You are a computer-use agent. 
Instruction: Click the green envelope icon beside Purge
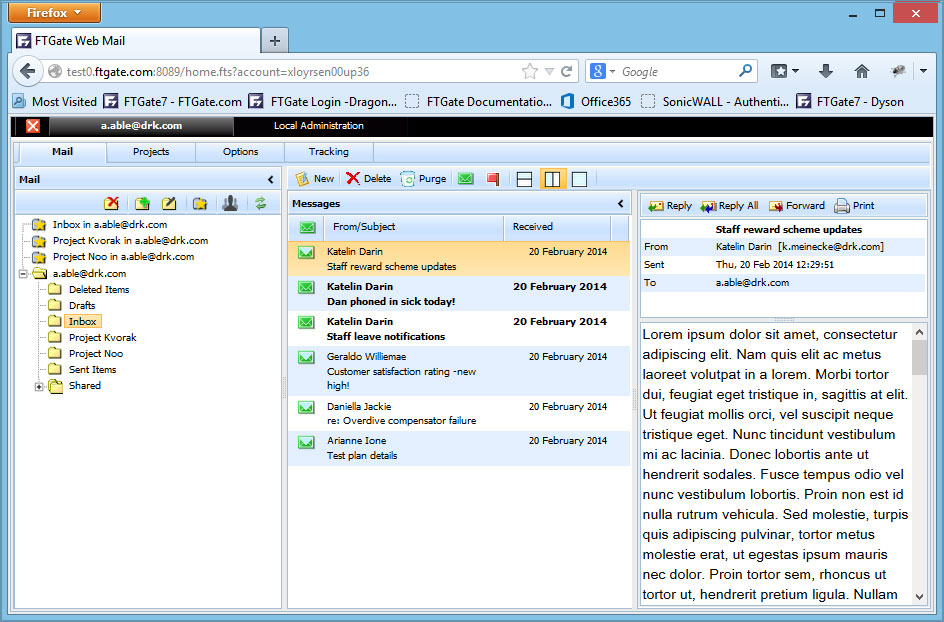tap(465, 179)
